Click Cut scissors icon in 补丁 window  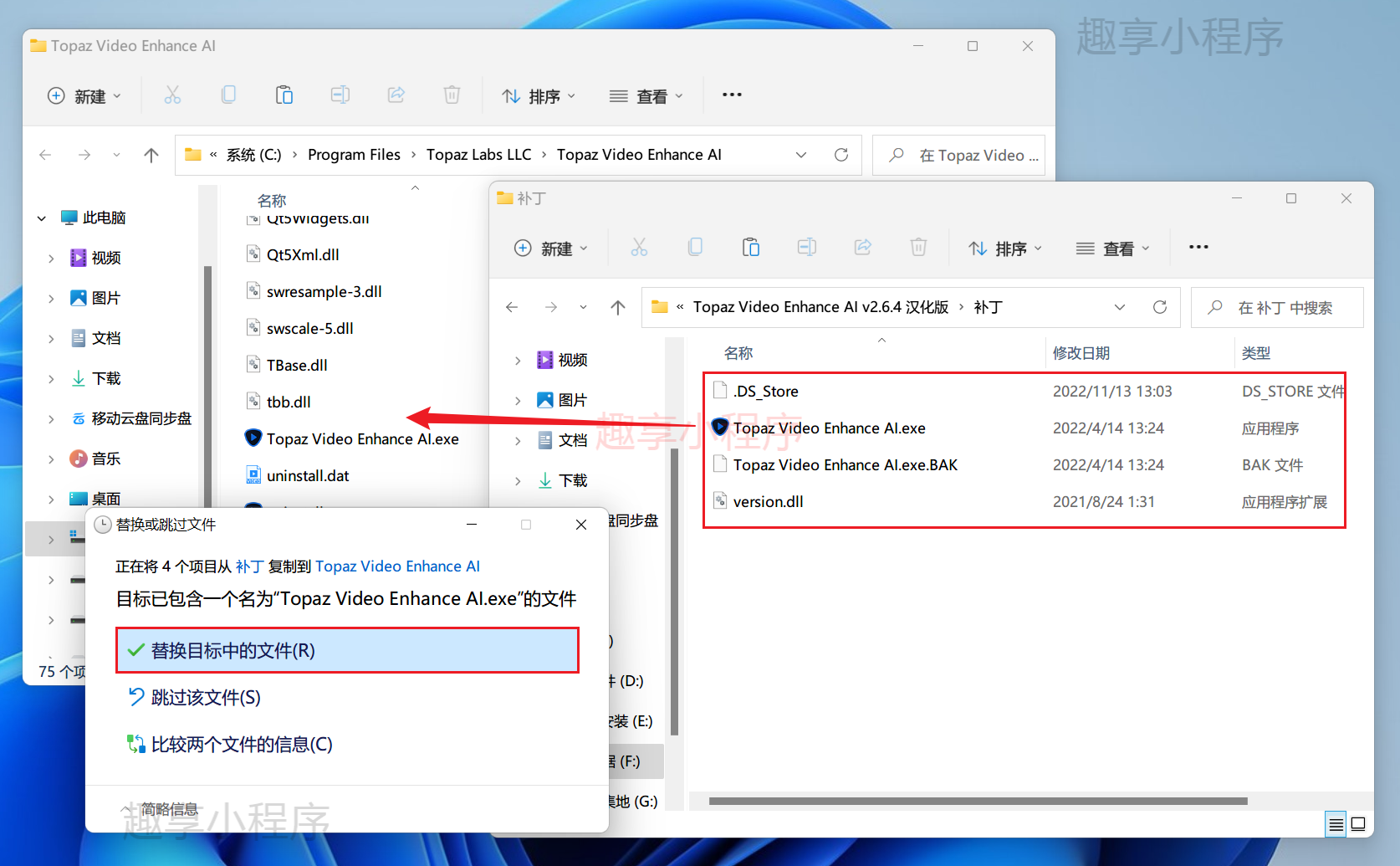point(639,248)
